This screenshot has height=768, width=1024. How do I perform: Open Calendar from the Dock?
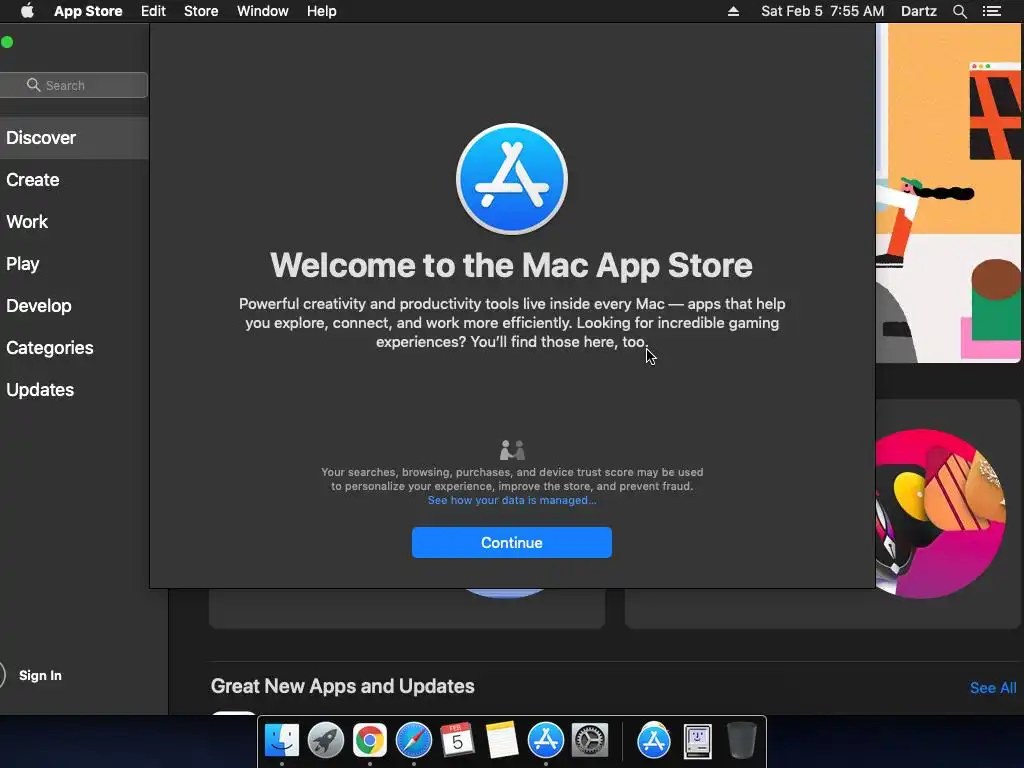coord(457,740)
